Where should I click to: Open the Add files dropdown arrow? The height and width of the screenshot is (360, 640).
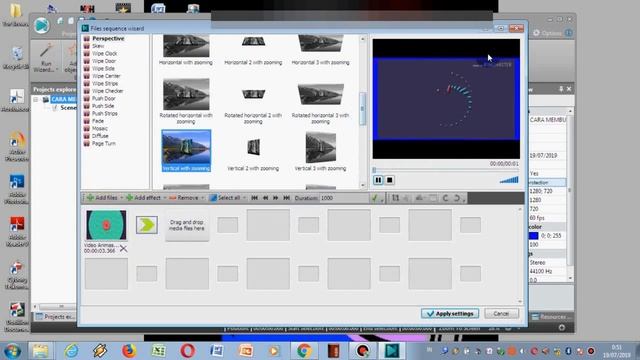point(122,198)
